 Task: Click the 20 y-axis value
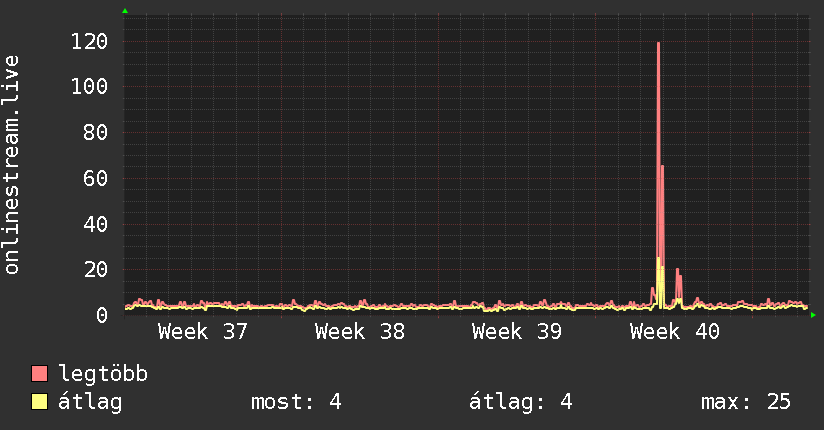(96, 270)
